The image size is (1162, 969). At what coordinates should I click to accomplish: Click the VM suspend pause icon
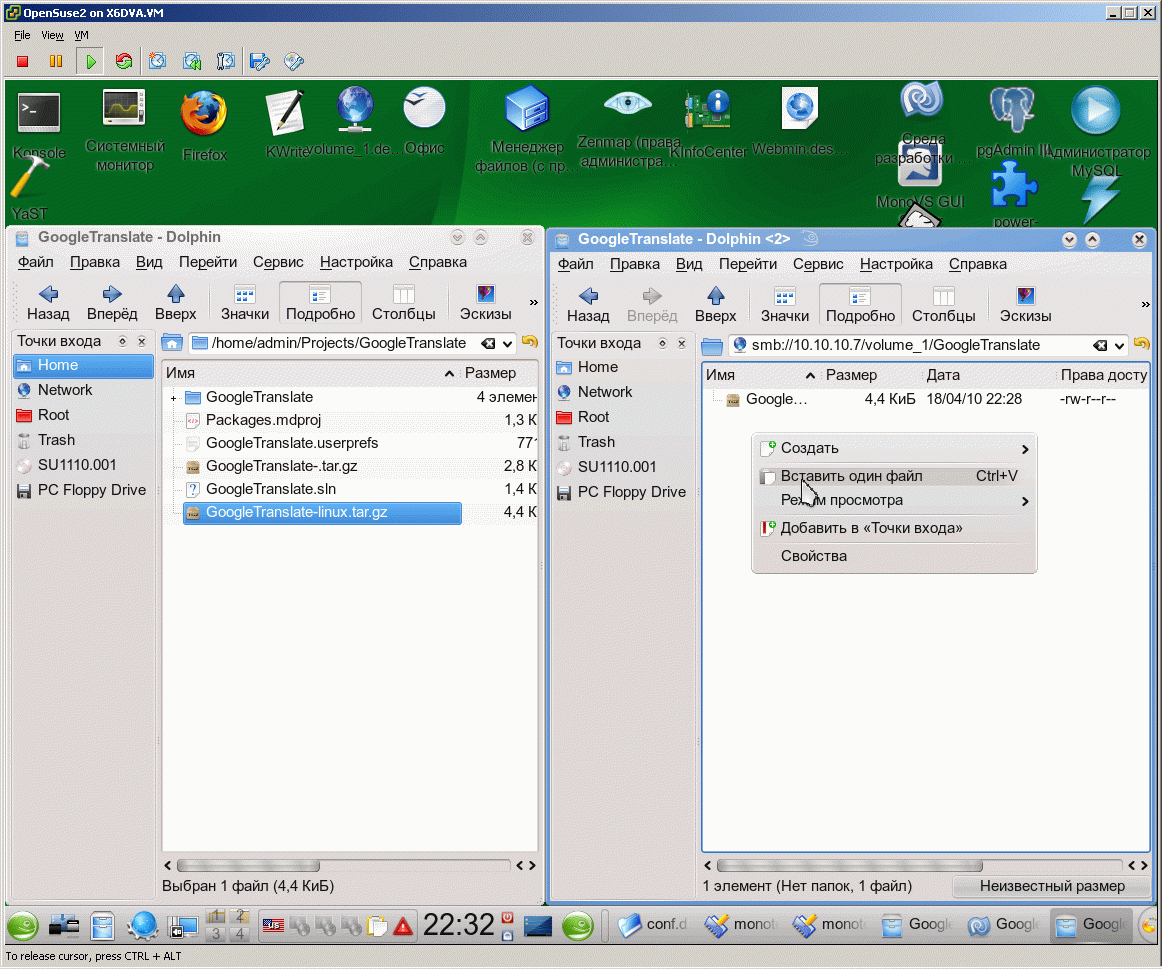coord(56,61)
